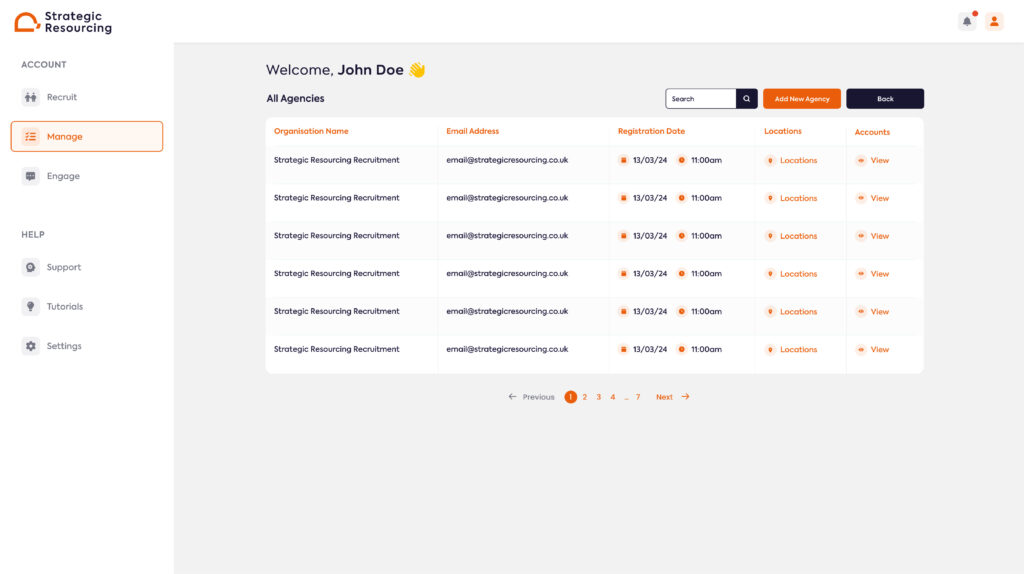Jump to page 7
The height and width of the screenshot is (574, 1024).
click(x=638, y=397)
